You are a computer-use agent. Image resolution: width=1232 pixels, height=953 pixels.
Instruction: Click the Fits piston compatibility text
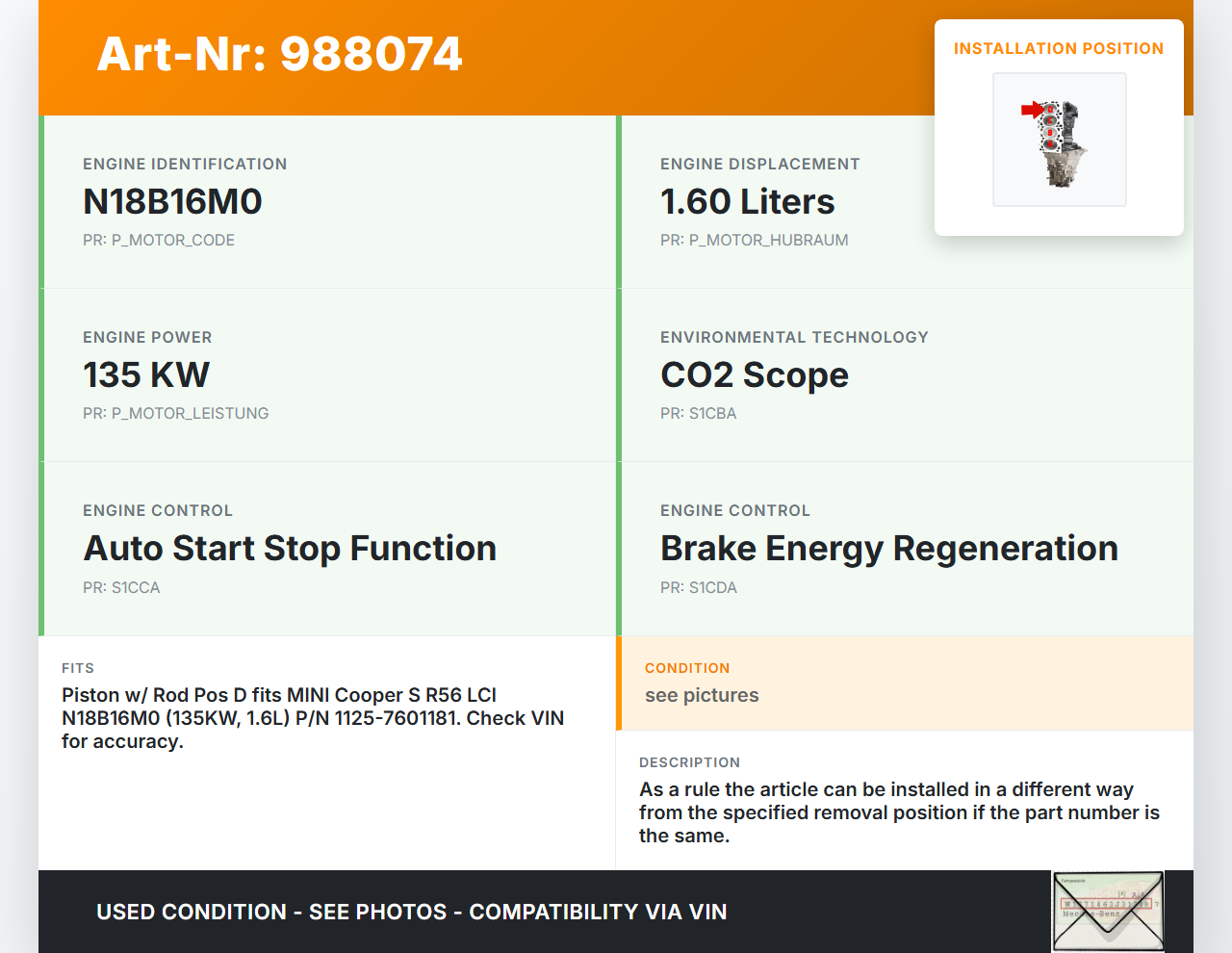(x=312, y=718)
